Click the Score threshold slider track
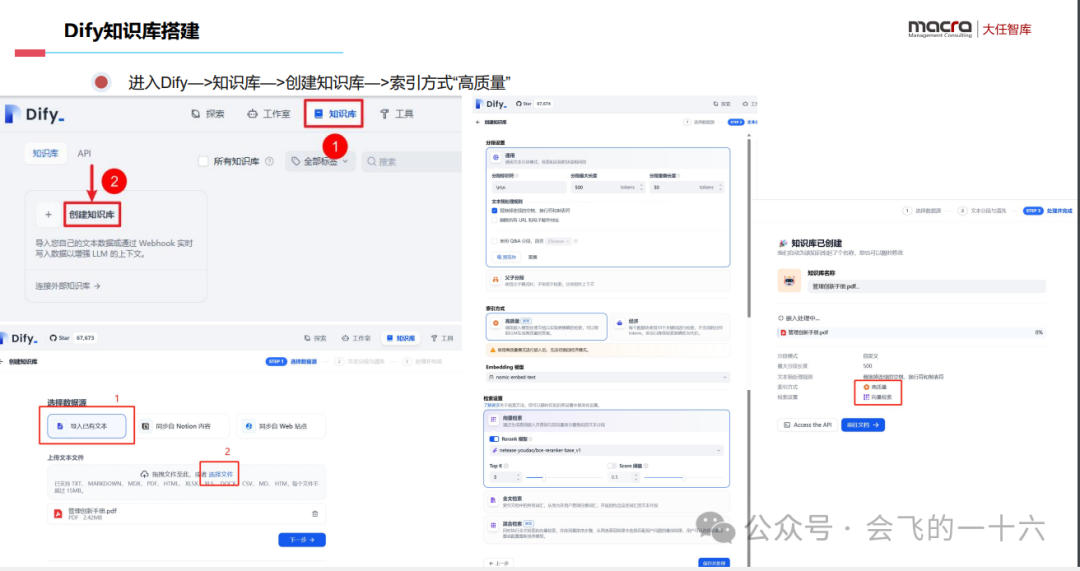The image size is (1080, 571). (683, 477)
